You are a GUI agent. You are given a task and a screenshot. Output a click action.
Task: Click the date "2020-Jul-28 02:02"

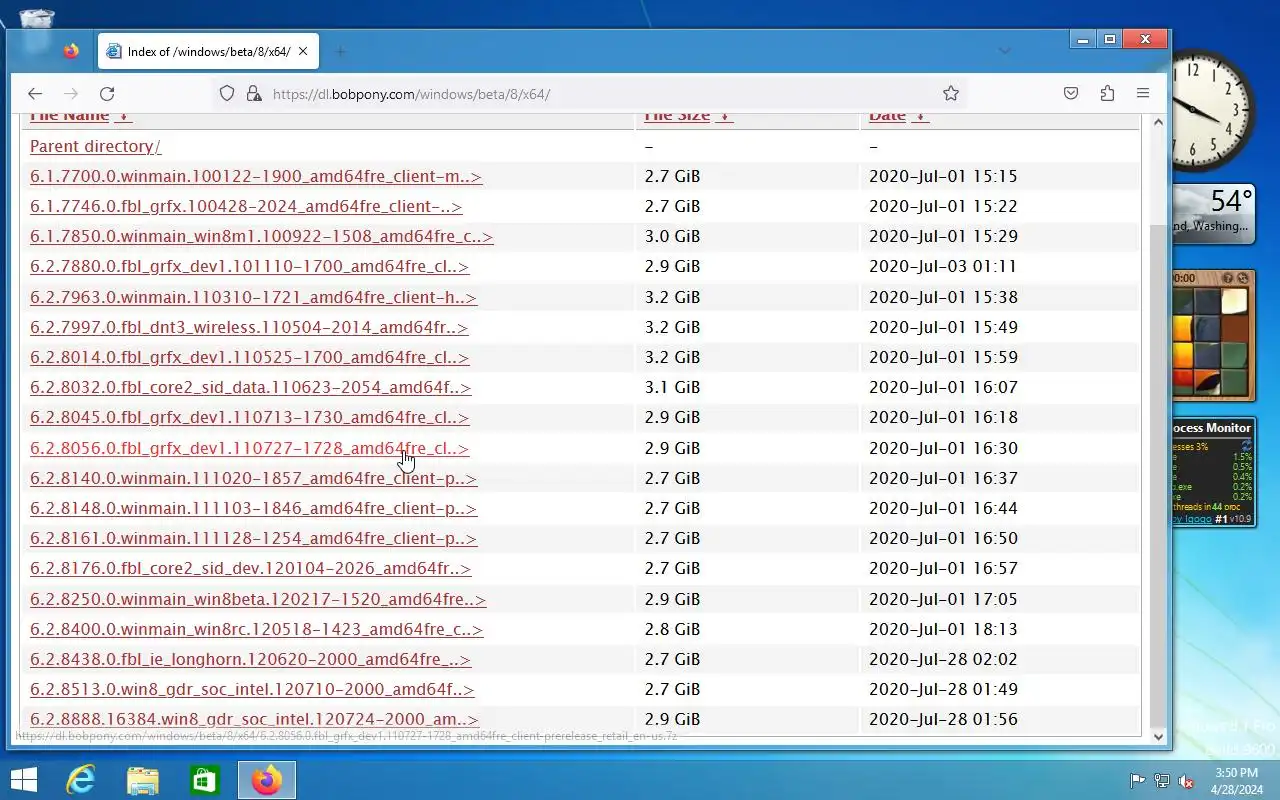[x=943, y=659]
